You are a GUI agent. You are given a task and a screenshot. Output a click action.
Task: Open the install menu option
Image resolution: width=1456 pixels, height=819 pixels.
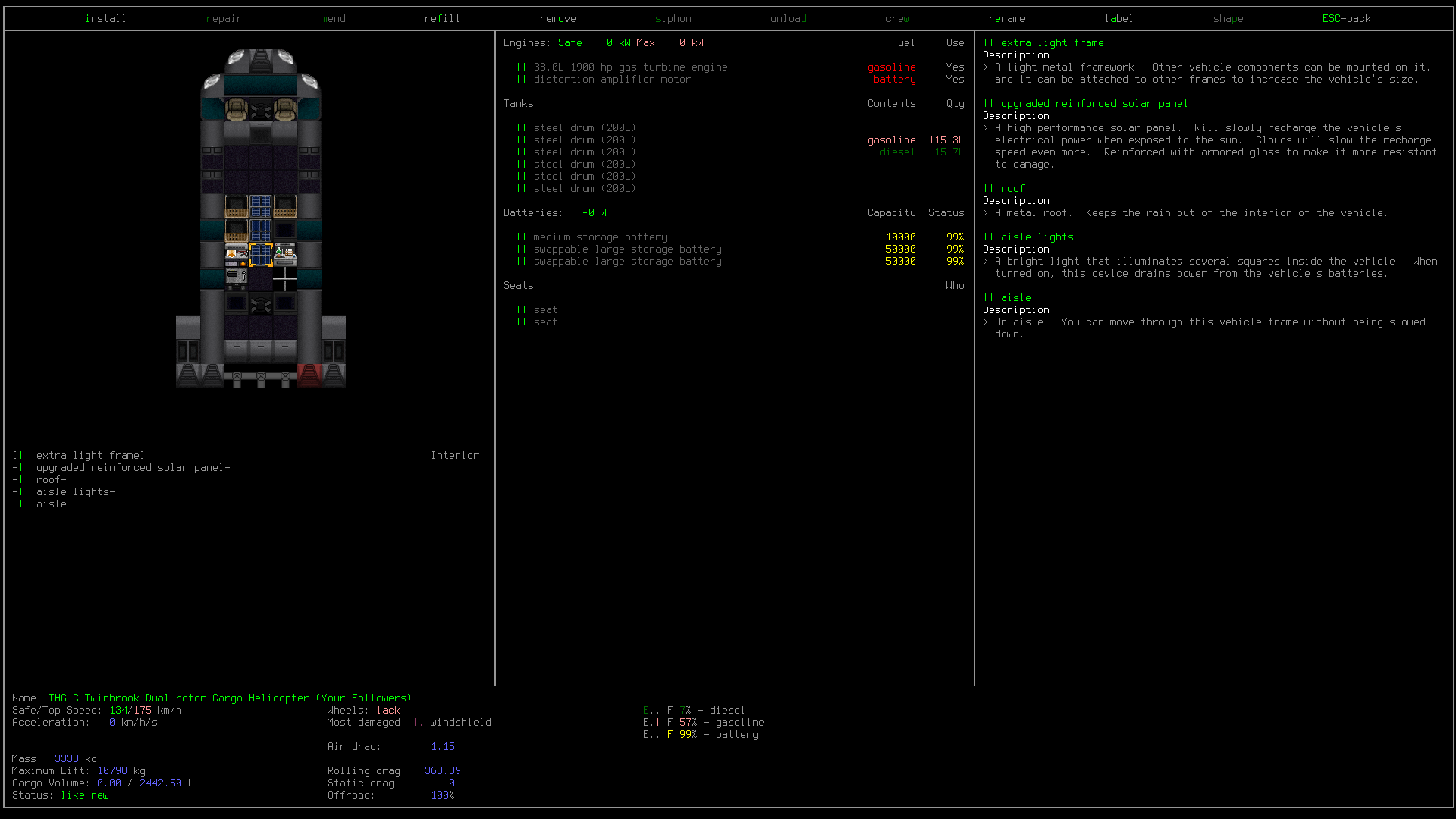point(105,18)
